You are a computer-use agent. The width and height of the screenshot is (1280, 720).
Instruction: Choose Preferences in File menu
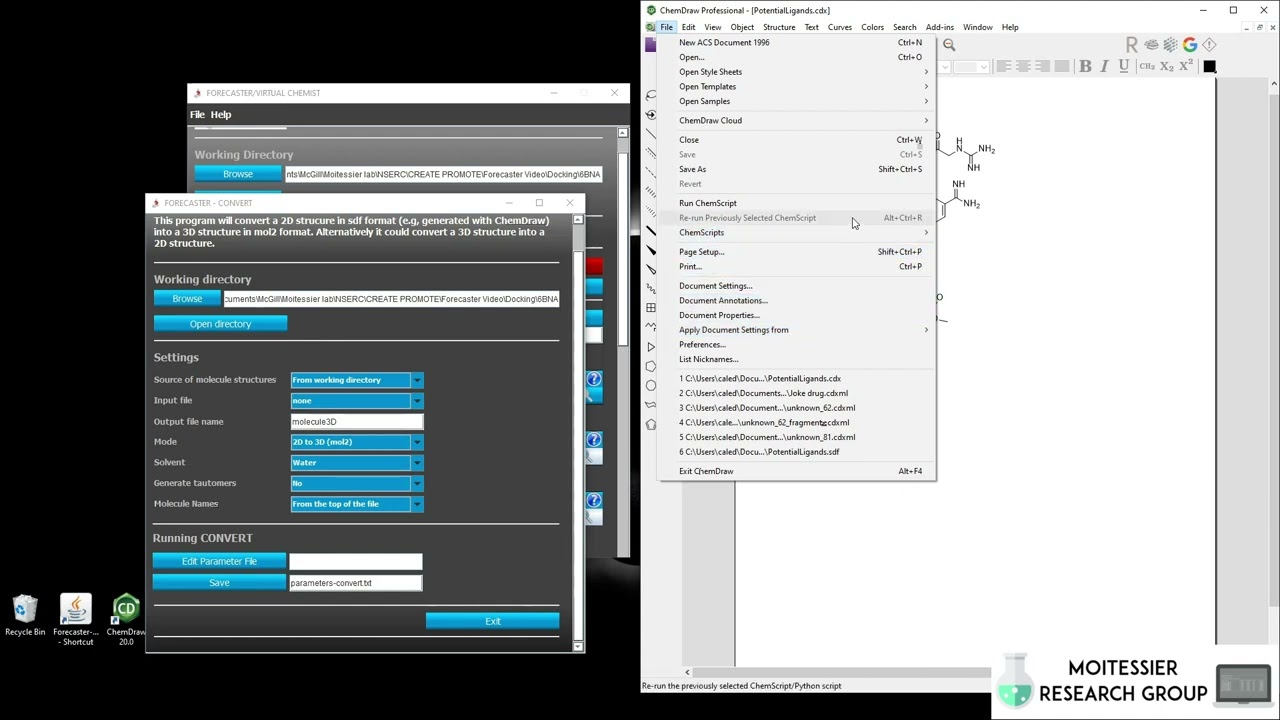[x=797, y=344]
